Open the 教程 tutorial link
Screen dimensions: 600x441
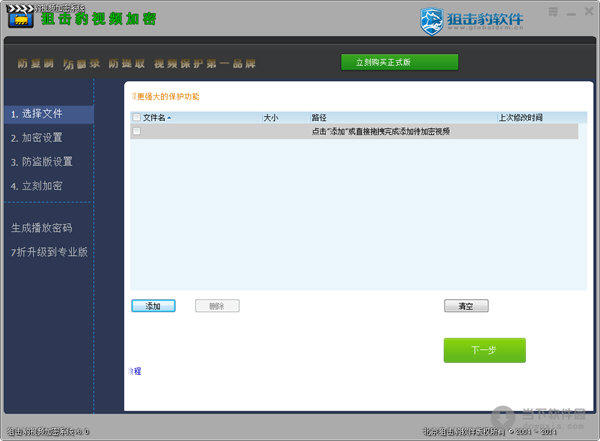(x=135, y=371)
